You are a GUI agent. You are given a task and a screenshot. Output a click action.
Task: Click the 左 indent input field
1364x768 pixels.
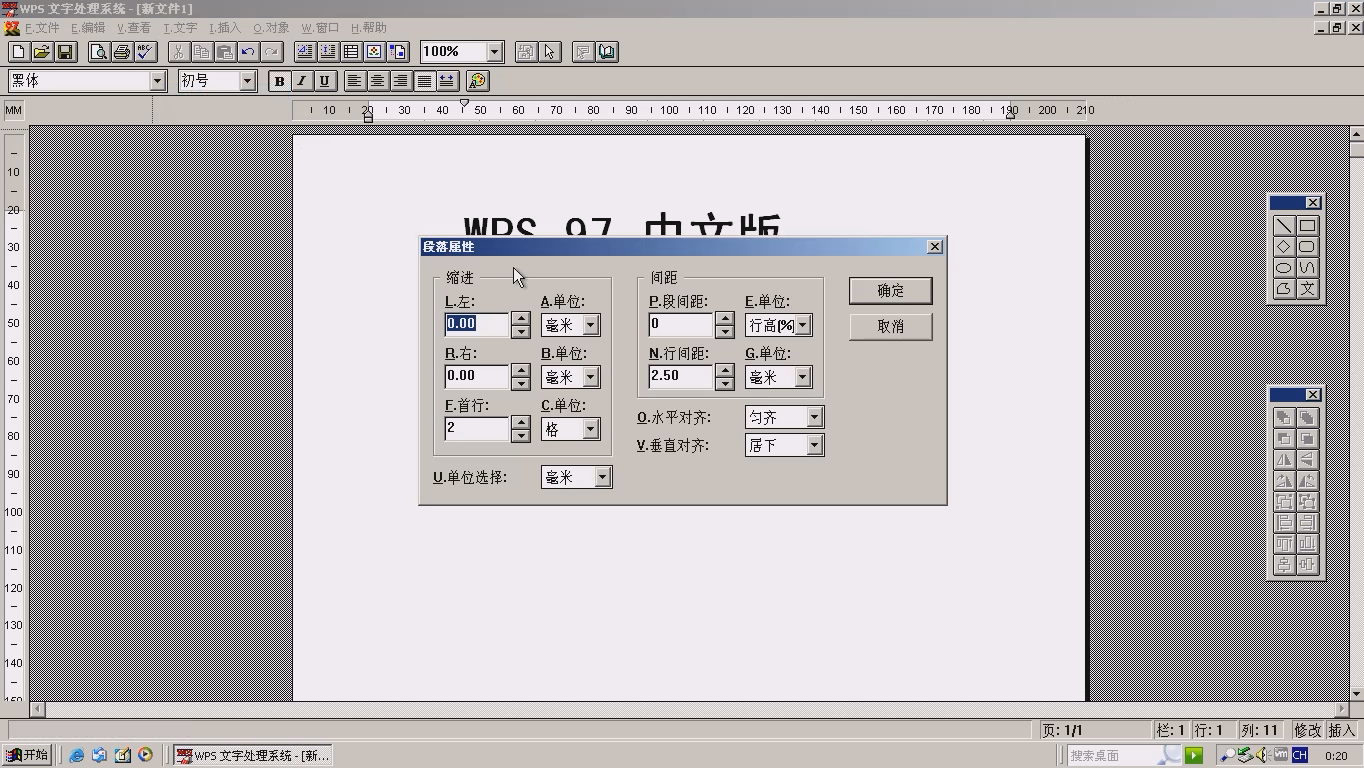point(477,324)
